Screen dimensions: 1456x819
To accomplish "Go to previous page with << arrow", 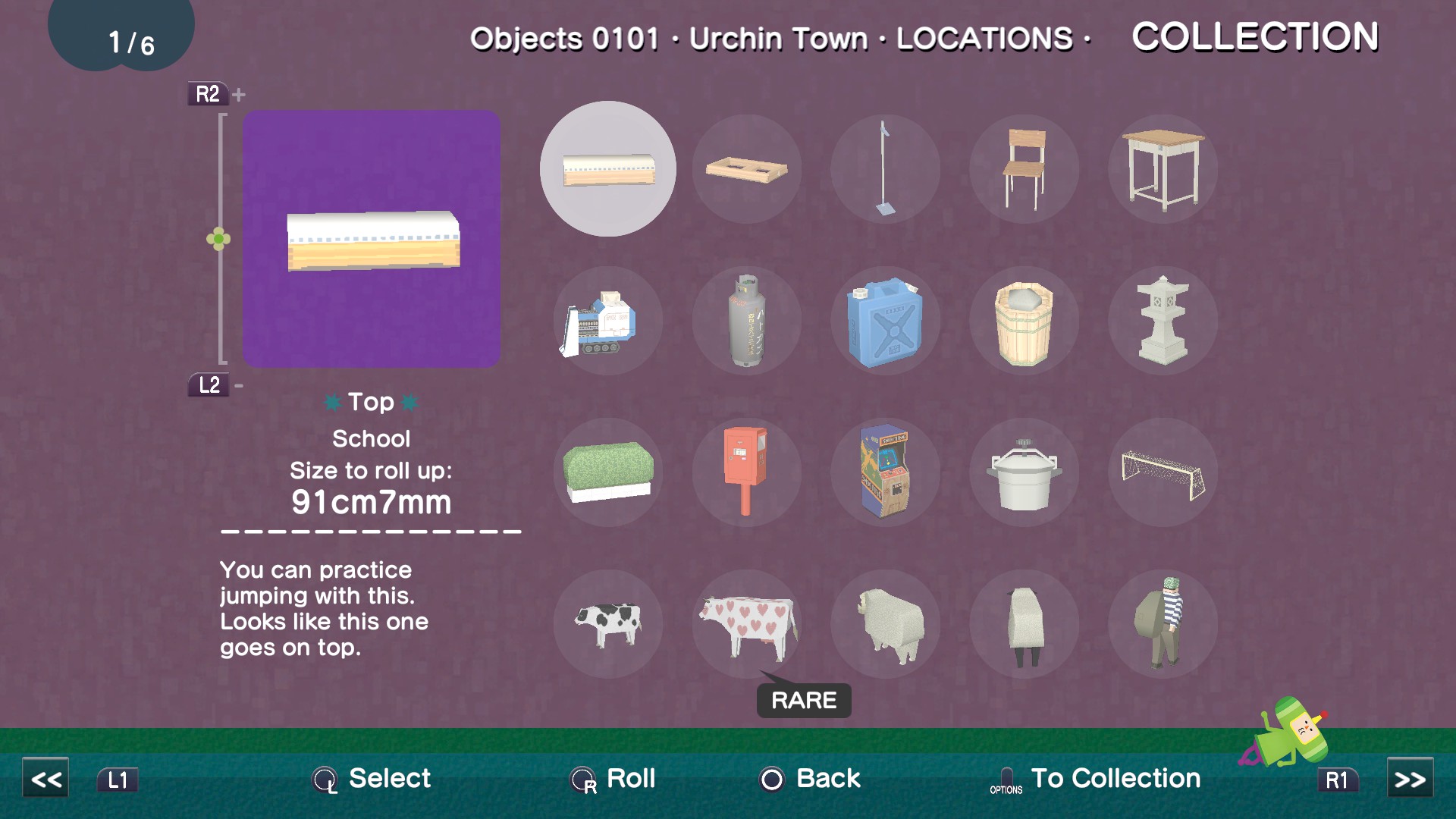I will 45,779.
